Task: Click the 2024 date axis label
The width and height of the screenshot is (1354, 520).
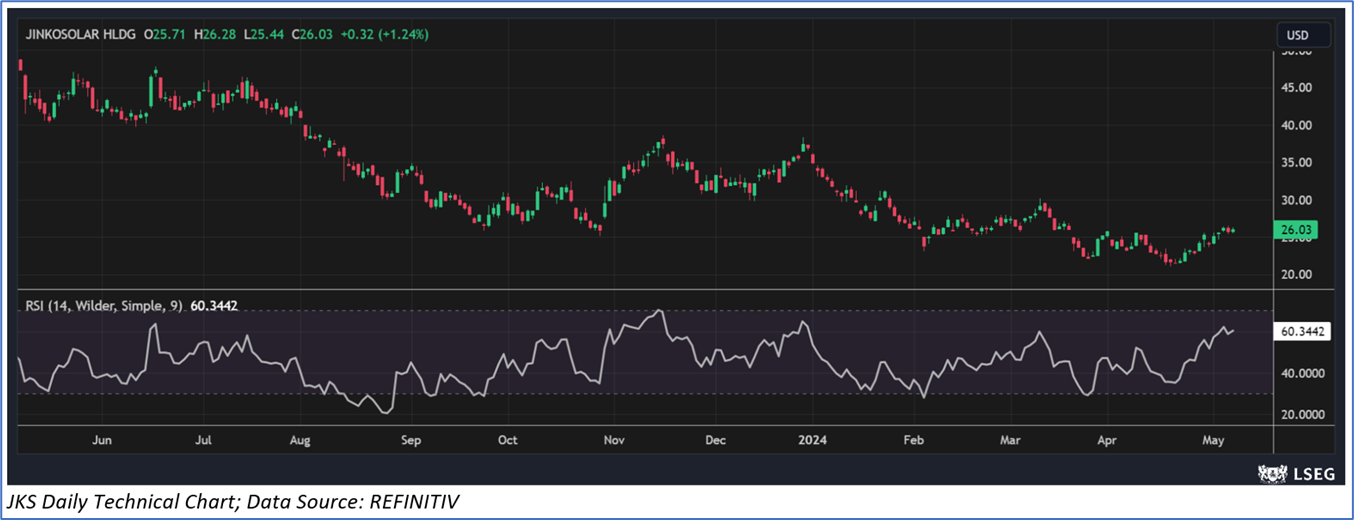Action: 813,439
